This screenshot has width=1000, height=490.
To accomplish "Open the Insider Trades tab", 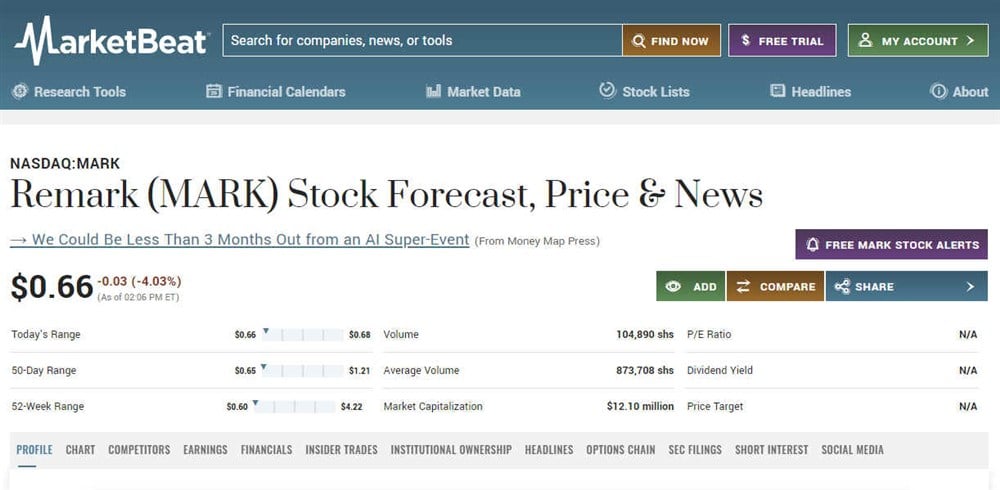I will coord(341,450).
